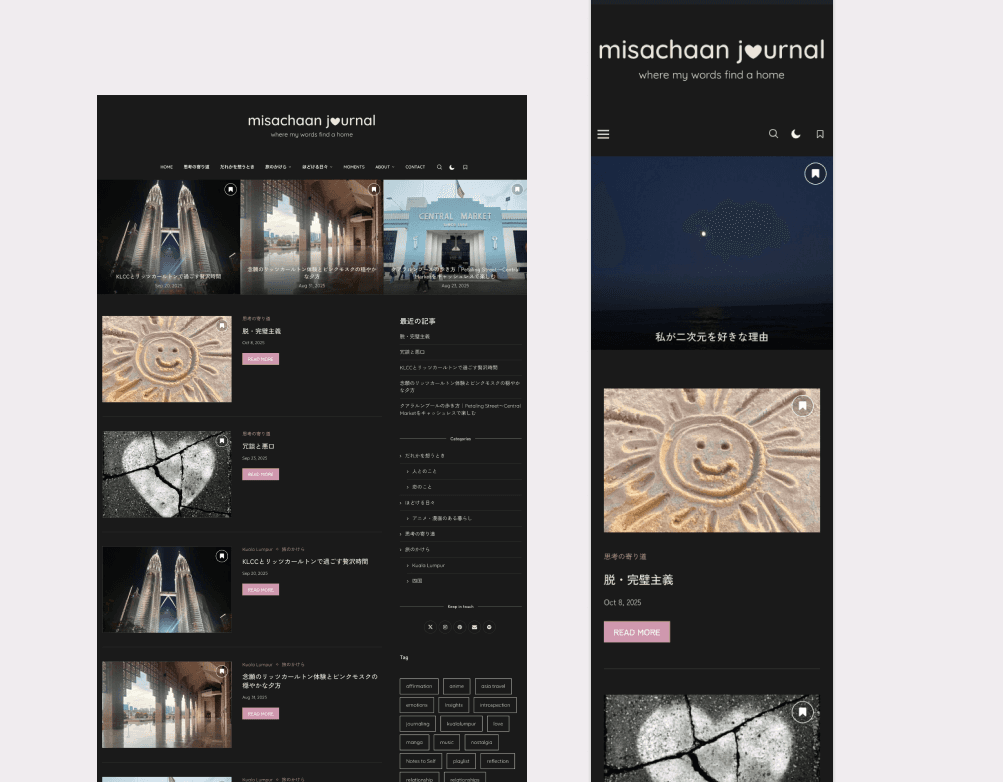Click READ MORE for the 冗談と悪口 desktop post
This screenshot has width=1003, height=782.
(x=260, y=474)
